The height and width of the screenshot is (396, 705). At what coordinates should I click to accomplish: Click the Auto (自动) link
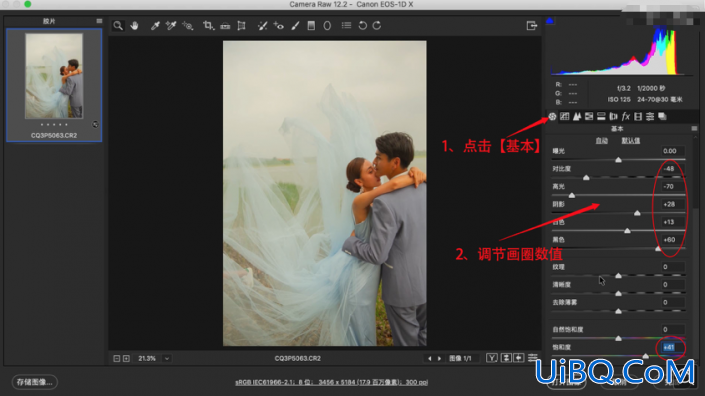tap(602, 141)
